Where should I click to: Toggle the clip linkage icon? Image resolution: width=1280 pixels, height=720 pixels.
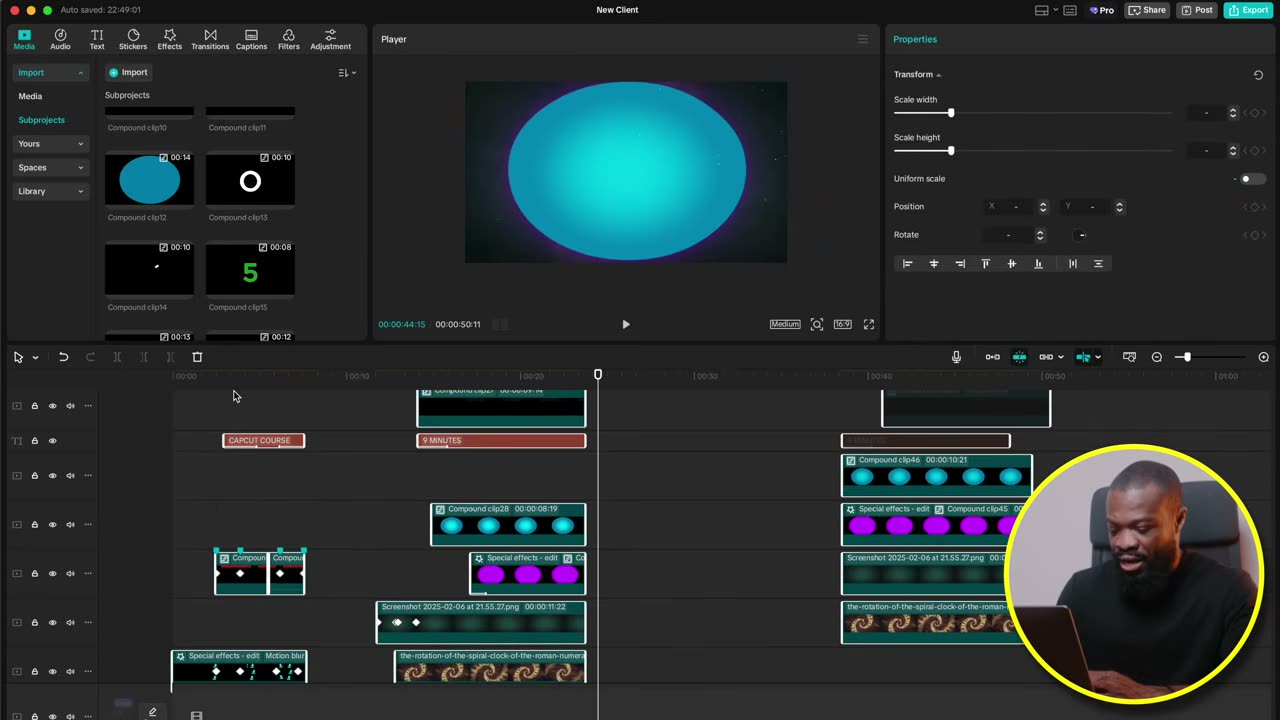click(1046, 357)
